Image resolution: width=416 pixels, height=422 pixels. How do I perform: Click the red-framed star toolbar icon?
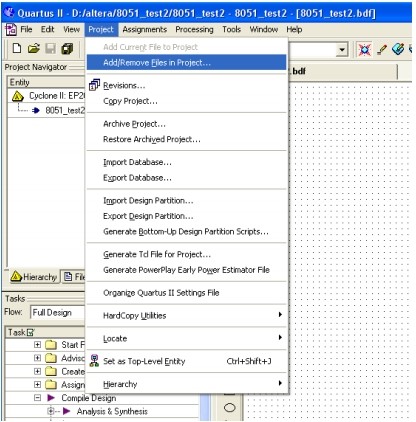coord(364,50)
